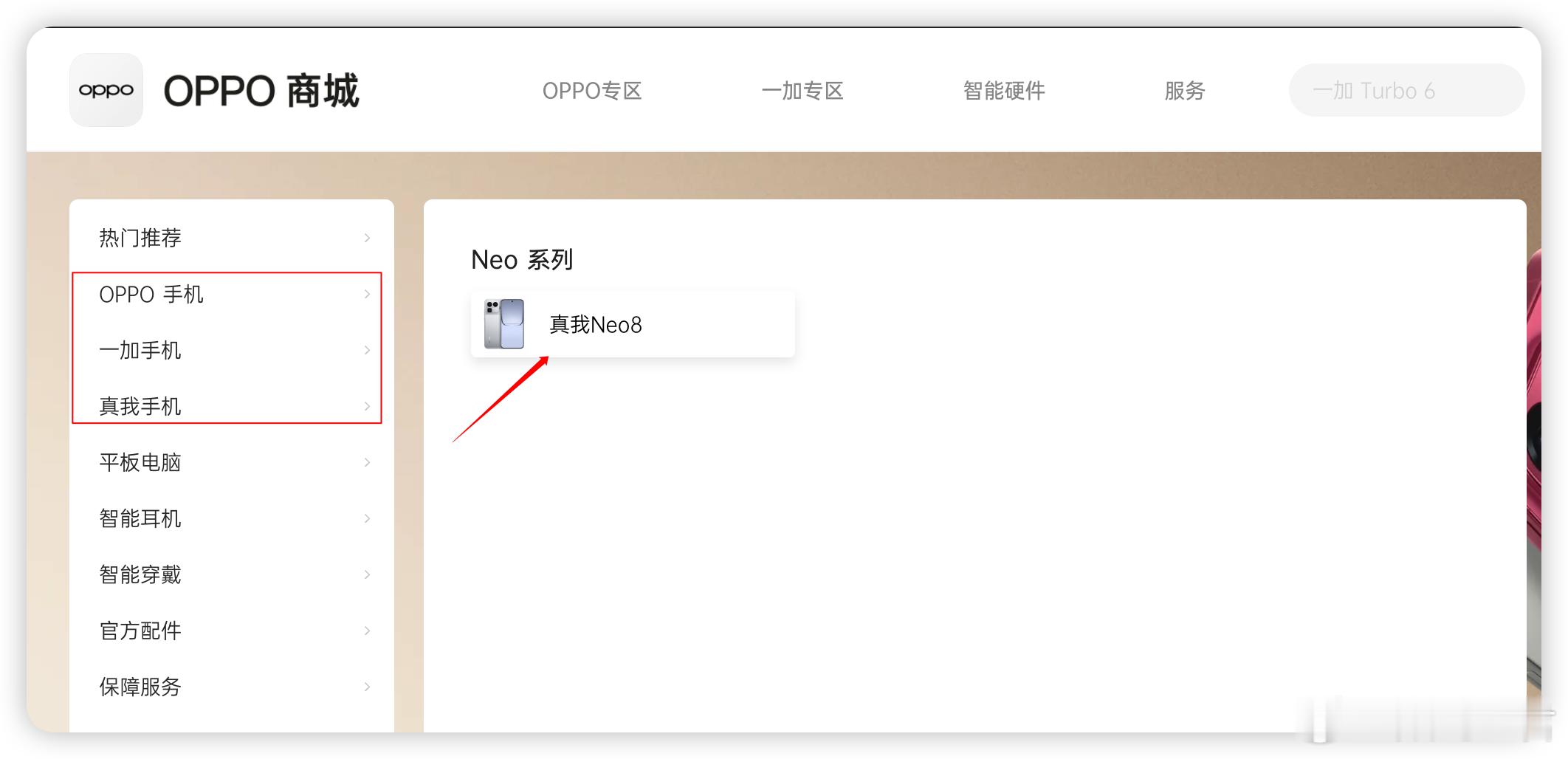Focus the 一加 Turbo 6 search field
1568x759 pixels.
pos(1406,90)
